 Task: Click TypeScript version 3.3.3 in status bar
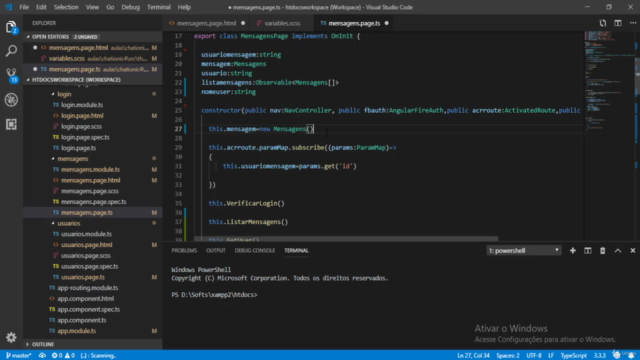[599, 356]
